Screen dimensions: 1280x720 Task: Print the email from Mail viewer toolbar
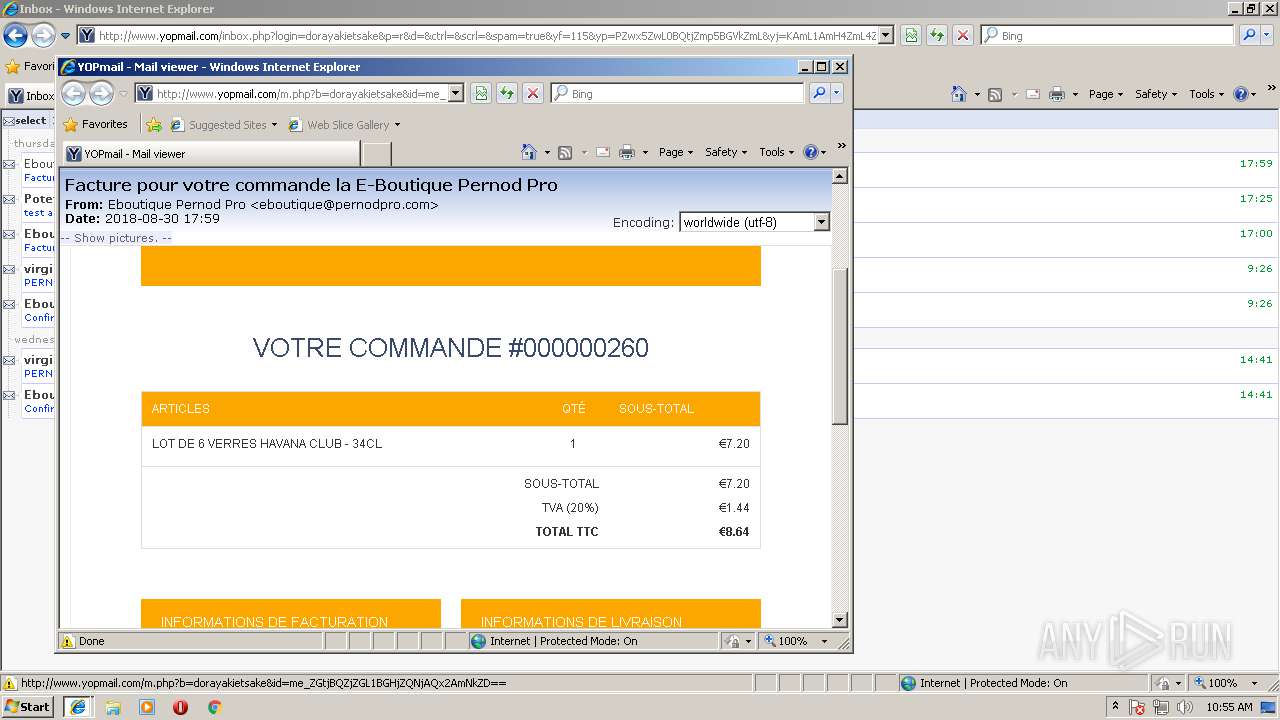pos(627,152)
